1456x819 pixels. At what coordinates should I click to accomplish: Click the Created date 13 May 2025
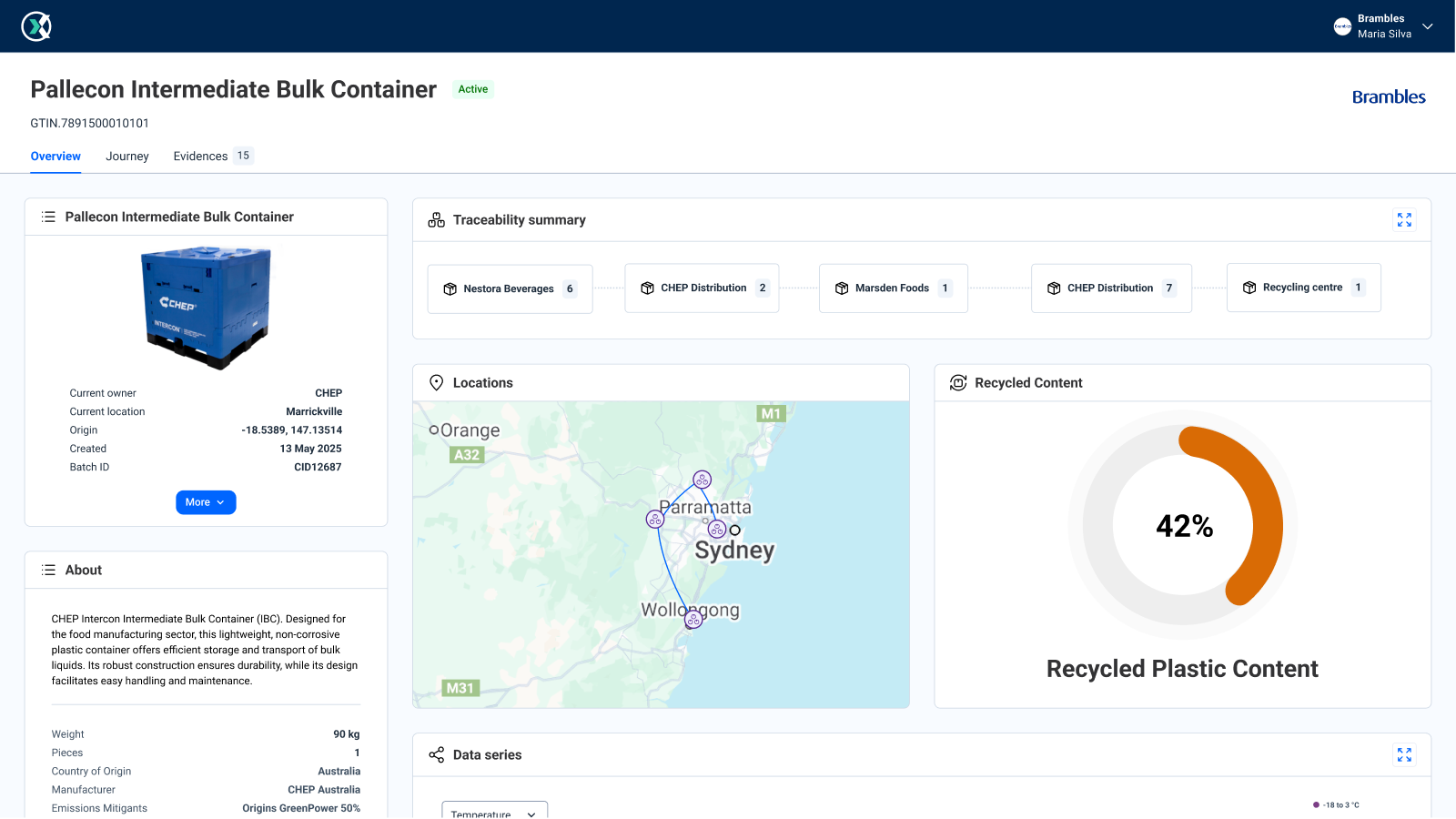pos(310,449)
